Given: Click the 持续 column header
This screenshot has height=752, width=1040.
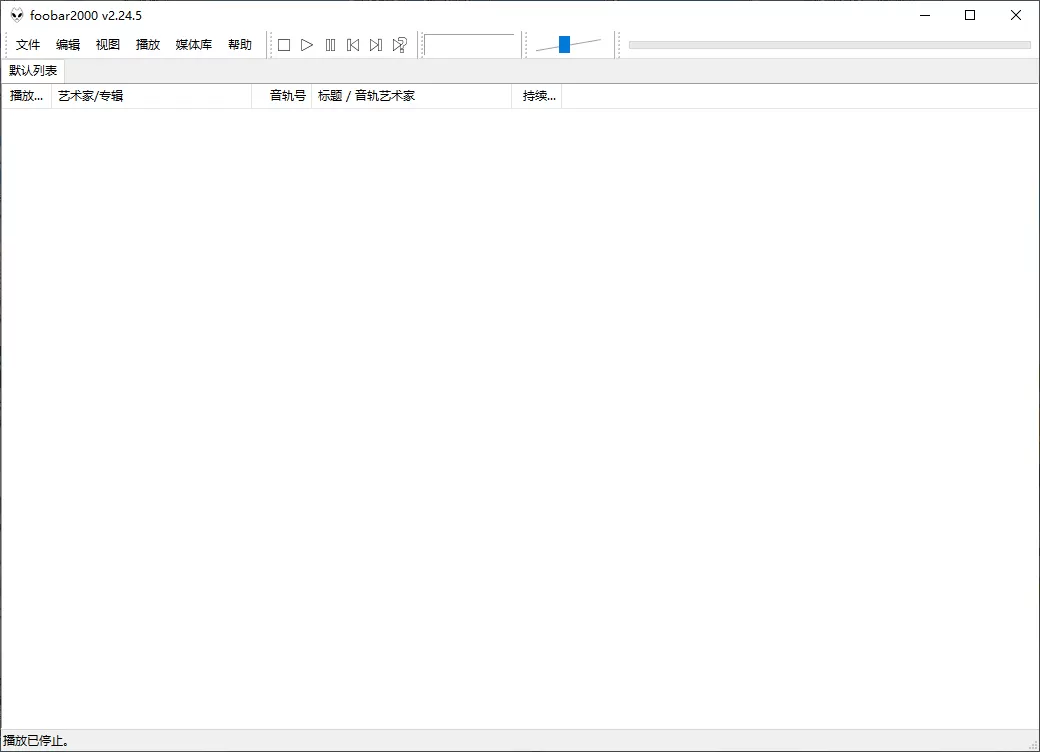Looking at the screenshot, I should click(537, 95).
